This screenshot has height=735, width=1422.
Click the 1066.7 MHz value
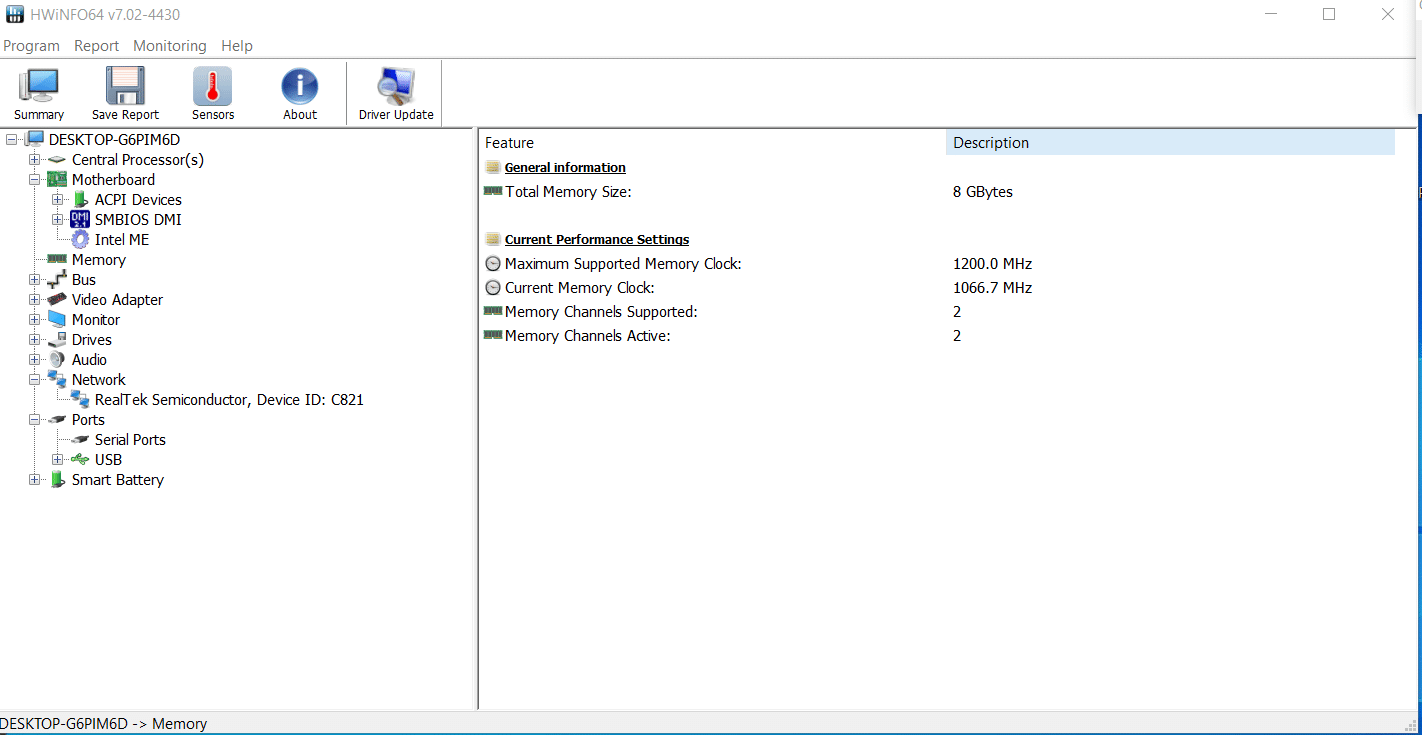click(x=992, y=288)
